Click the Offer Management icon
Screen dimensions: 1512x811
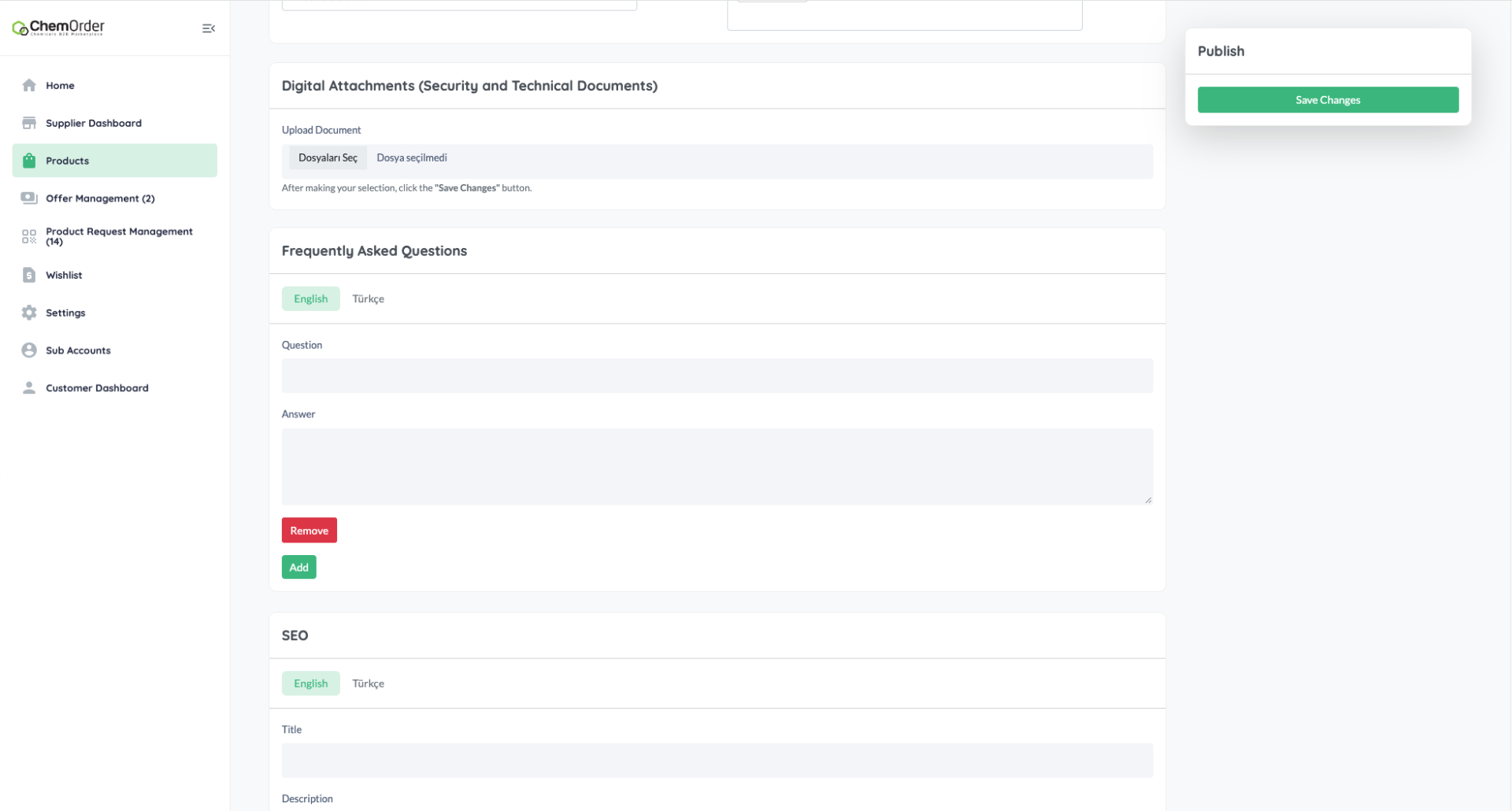[x=29, y=198]
